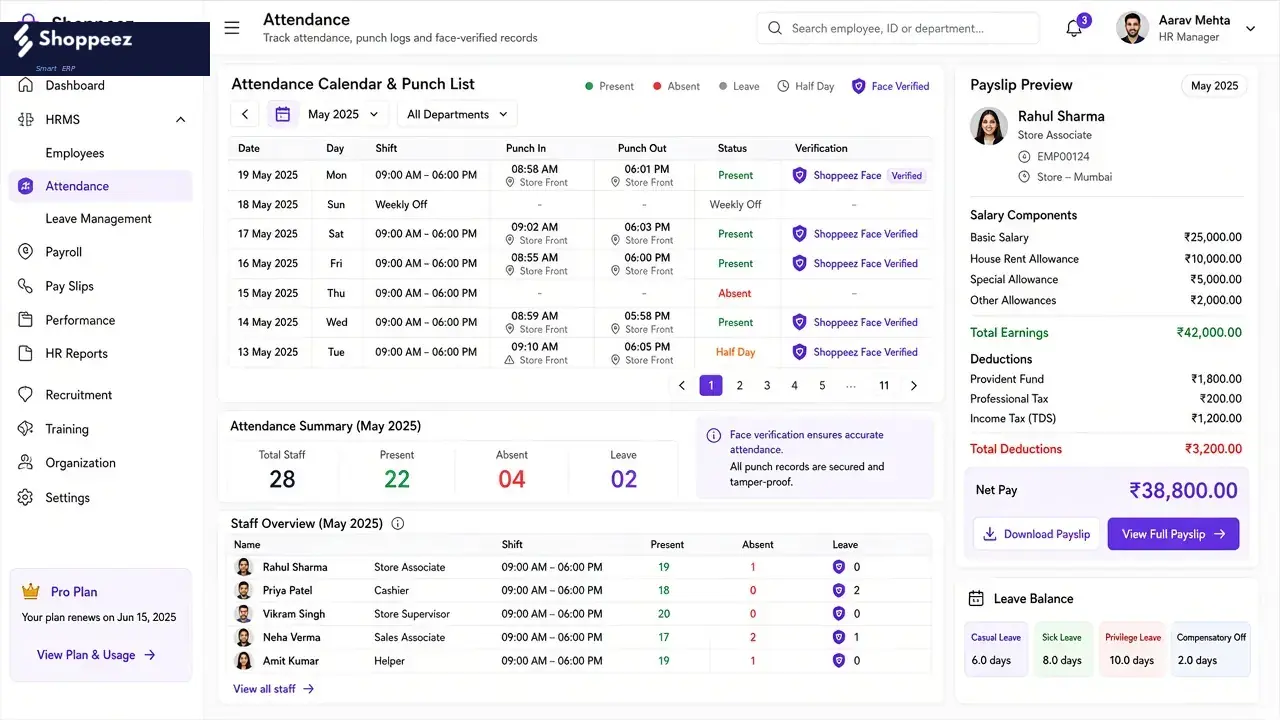Click the Sick Leave balance card

coord(1064,648)
